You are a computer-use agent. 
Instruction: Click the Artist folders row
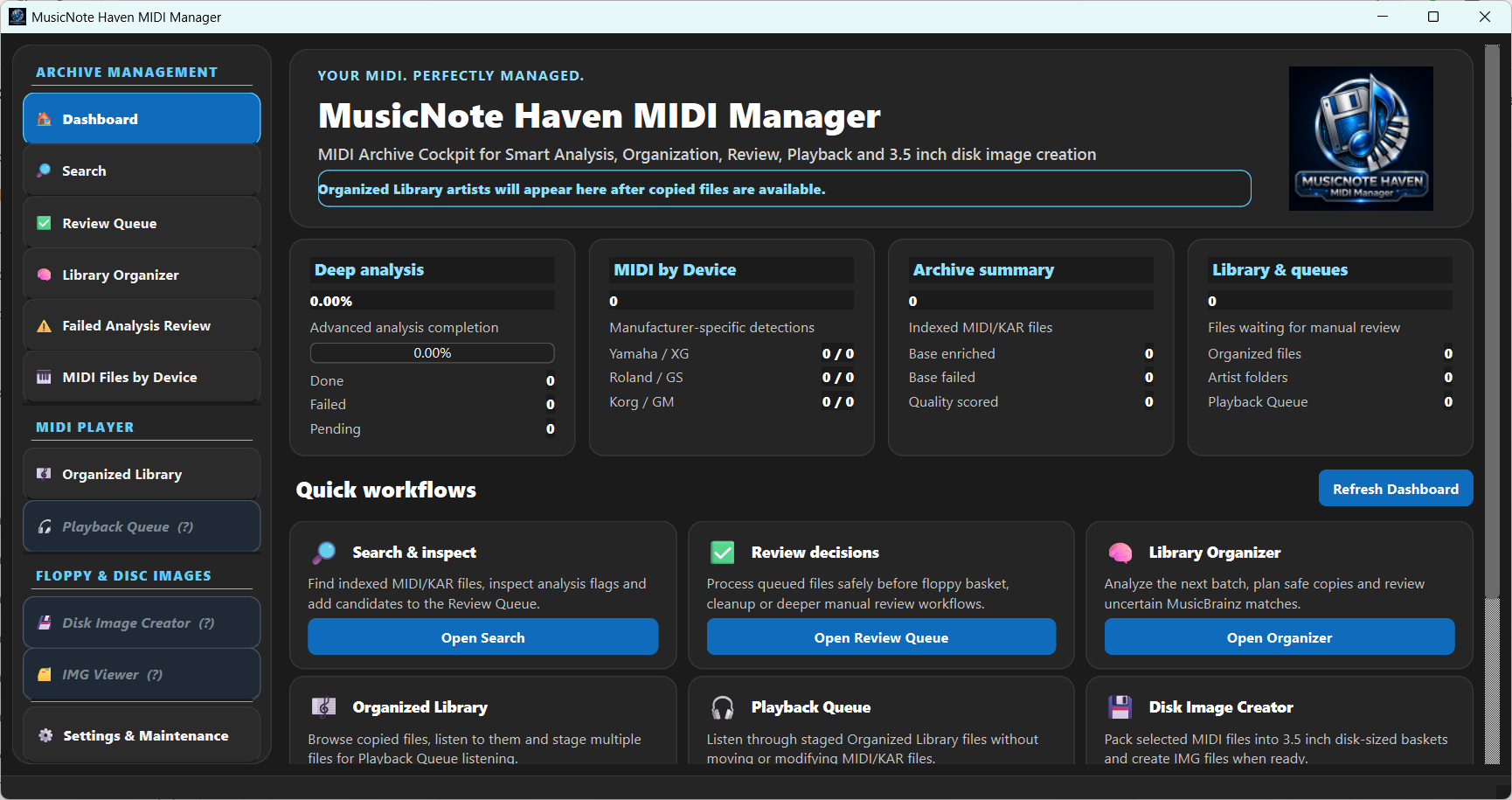(x=1330, y=378)
